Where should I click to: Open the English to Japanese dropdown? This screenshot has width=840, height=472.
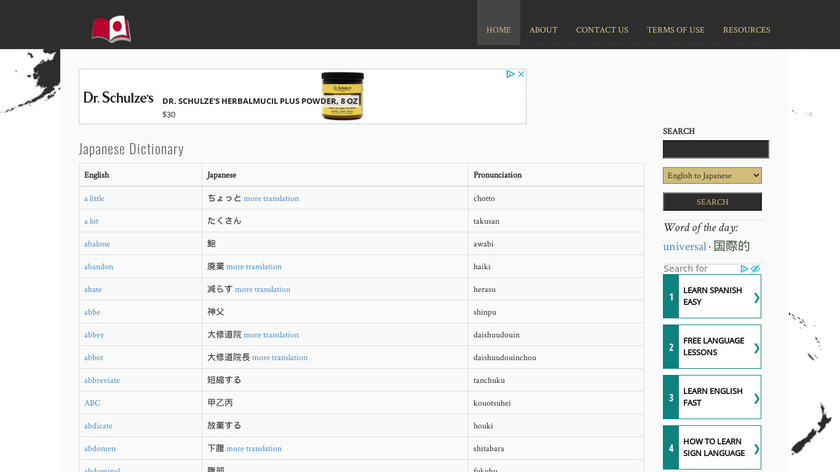click(712, 176)
